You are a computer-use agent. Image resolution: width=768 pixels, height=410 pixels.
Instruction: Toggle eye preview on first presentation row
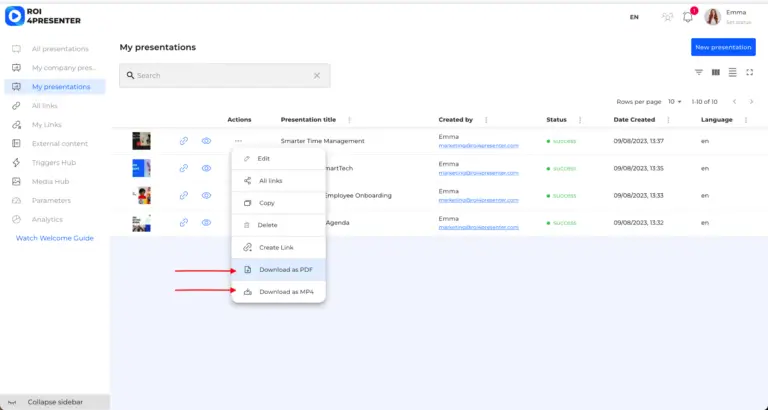pos(206,141)
